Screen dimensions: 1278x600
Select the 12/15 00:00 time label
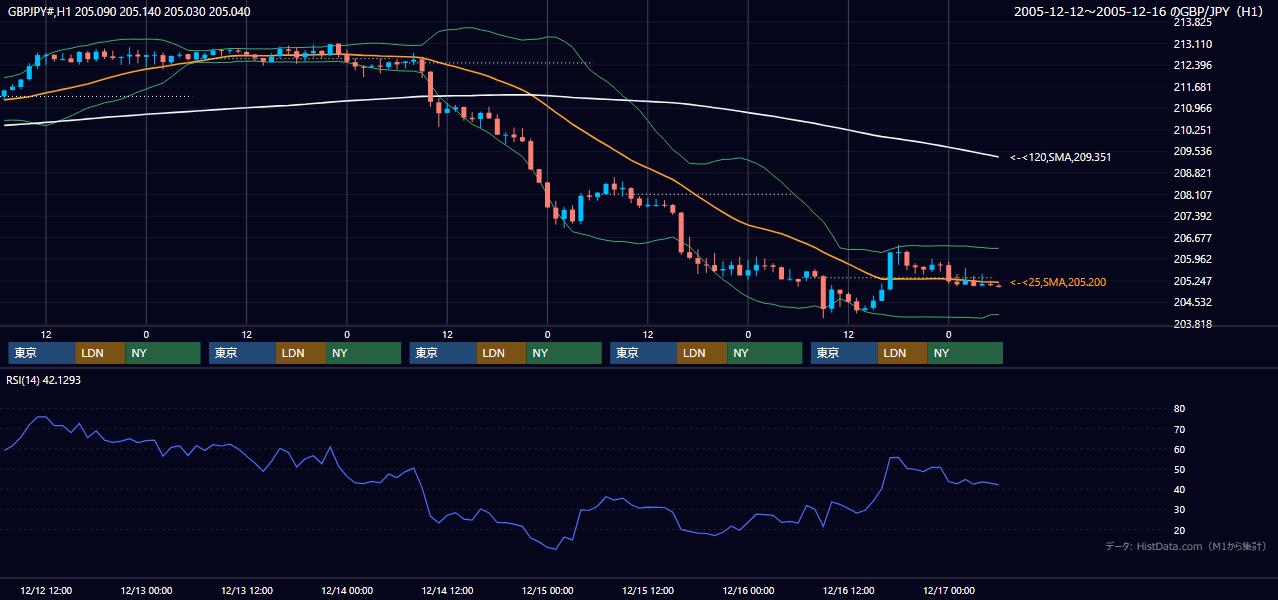click(x=547, y=590)
